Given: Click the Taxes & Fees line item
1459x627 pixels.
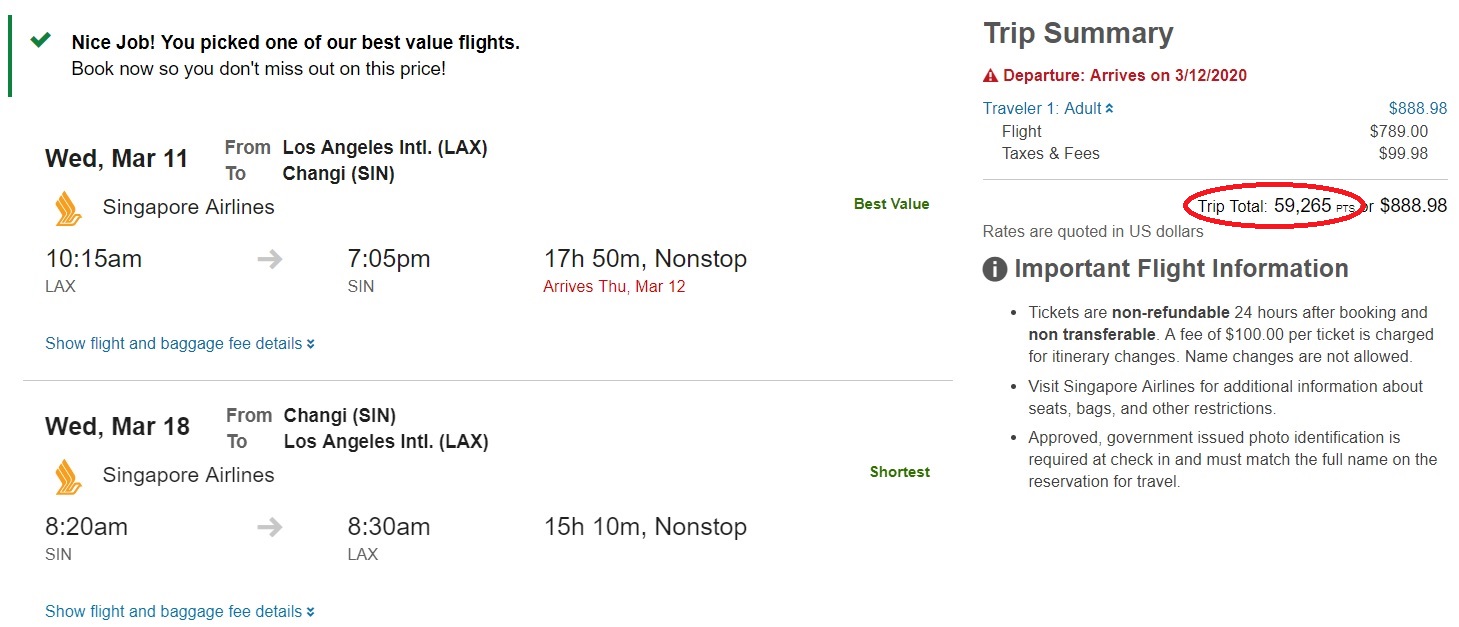Looking at the screenshot, I should [x=1050, y=153].
